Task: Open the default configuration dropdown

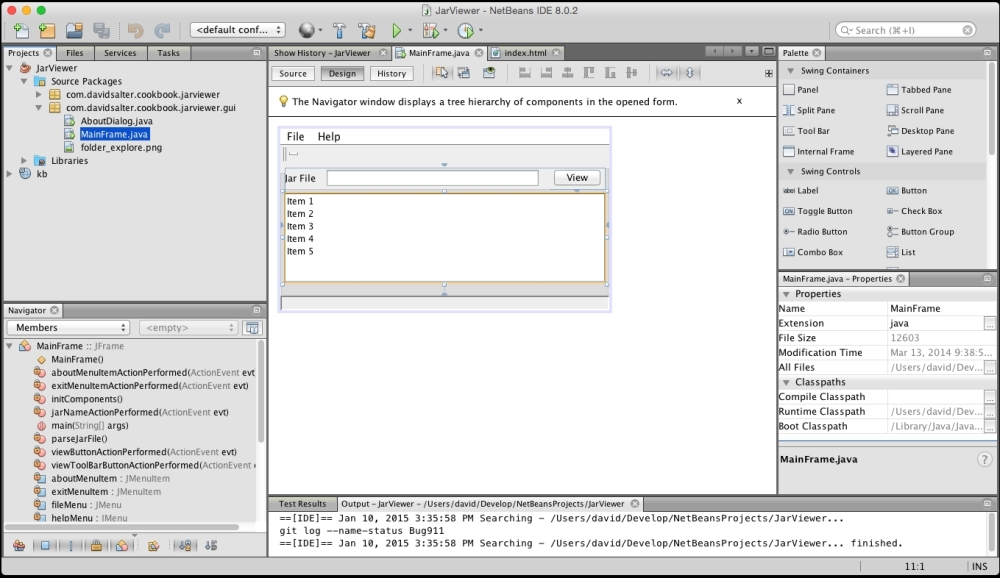Action: [235, 30]
